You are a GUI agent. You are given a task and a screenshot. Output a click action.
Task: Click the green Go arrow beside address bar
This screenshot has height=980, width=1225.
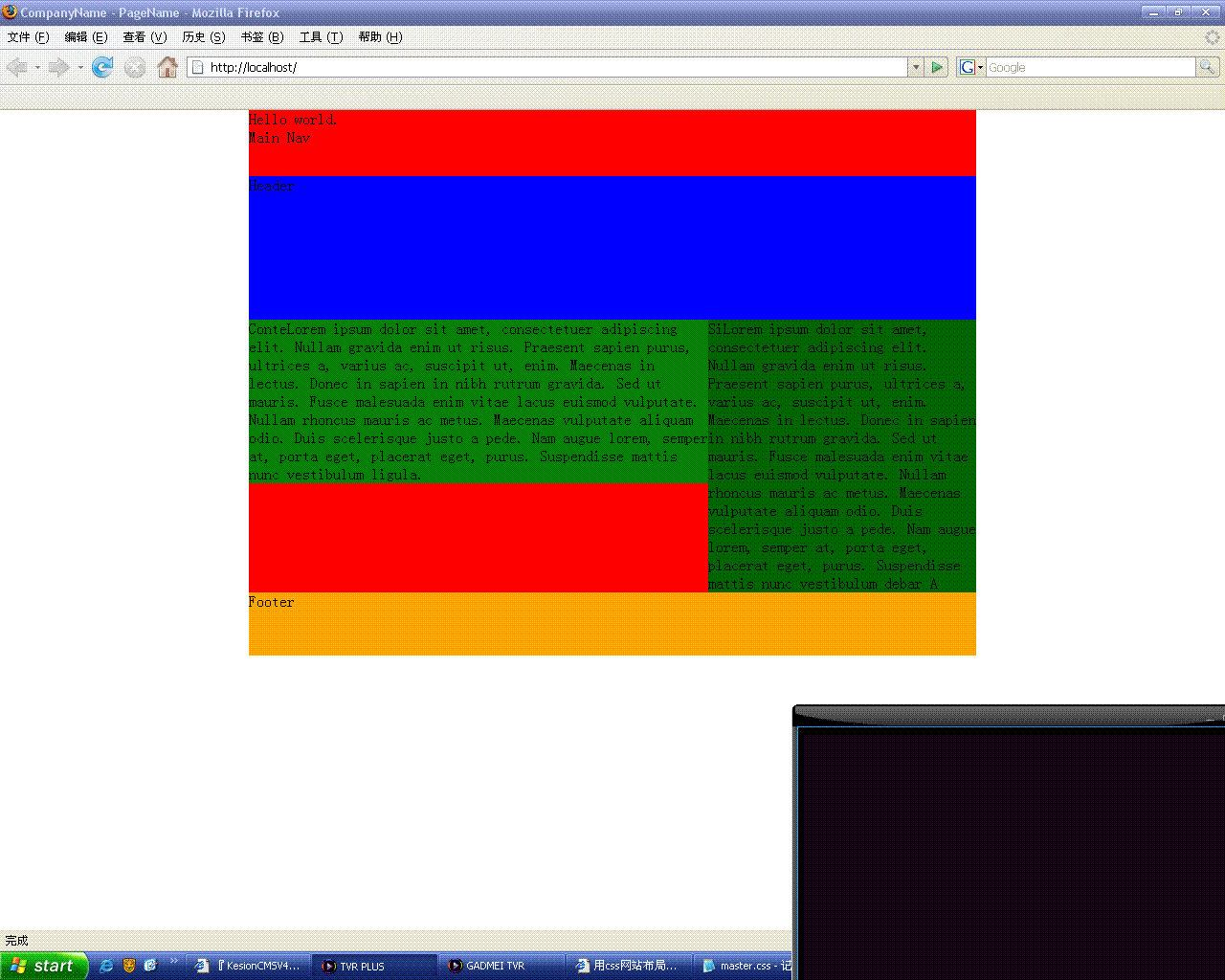pyautogui.click(x=938, y=67)
